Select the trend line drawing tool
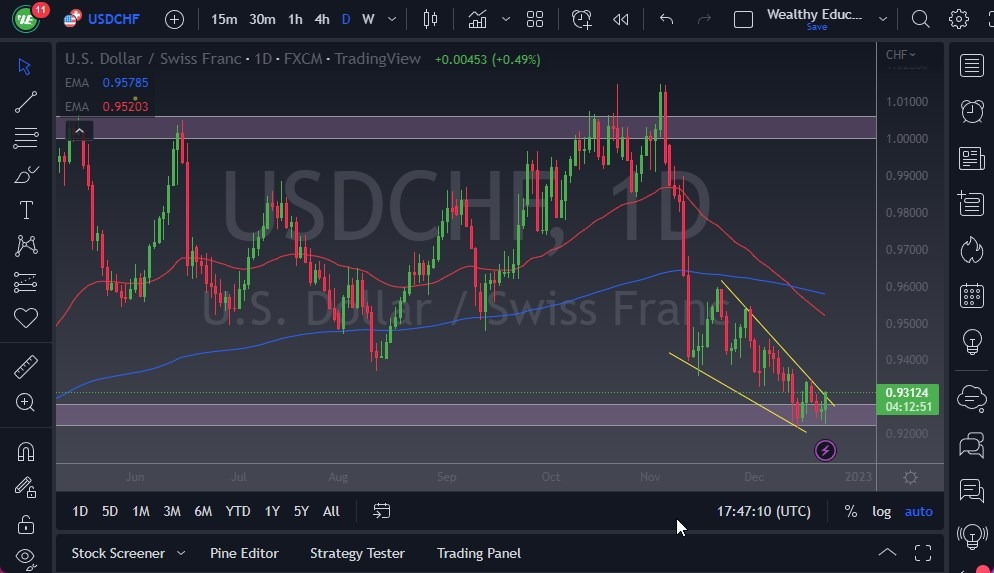 pos(25,102)
